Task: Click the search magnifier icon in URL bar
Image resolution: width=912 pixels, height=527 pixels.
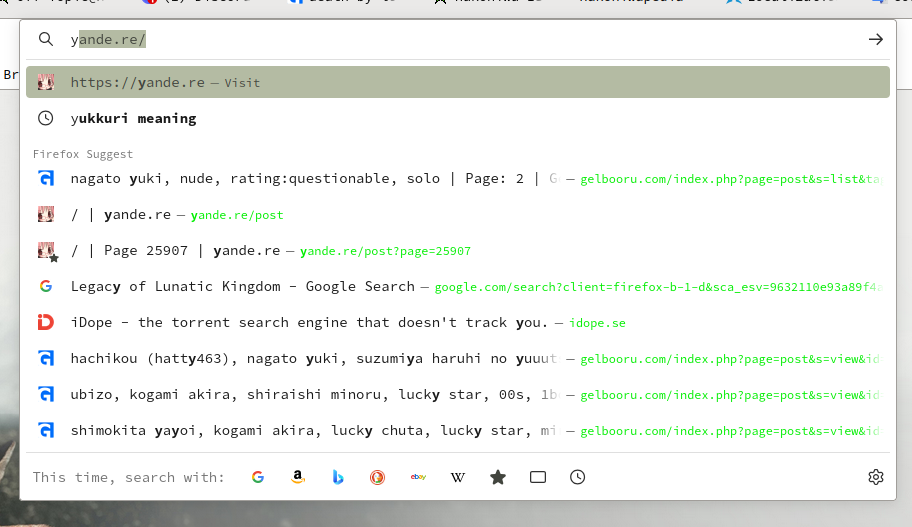Action: (45, 39)
